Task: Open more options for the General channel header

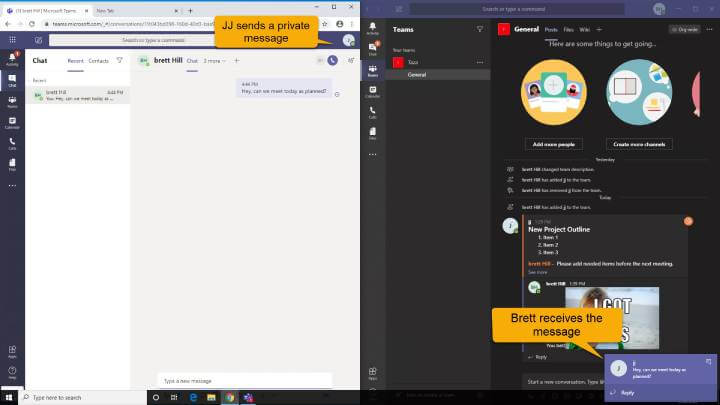Action: (x=709, y=29)
